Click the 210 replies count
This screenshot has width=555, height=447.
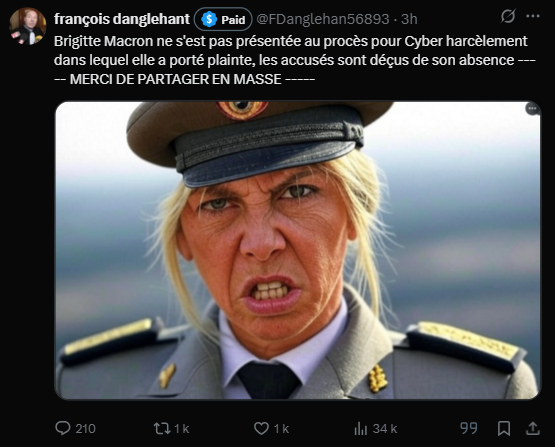85,429
